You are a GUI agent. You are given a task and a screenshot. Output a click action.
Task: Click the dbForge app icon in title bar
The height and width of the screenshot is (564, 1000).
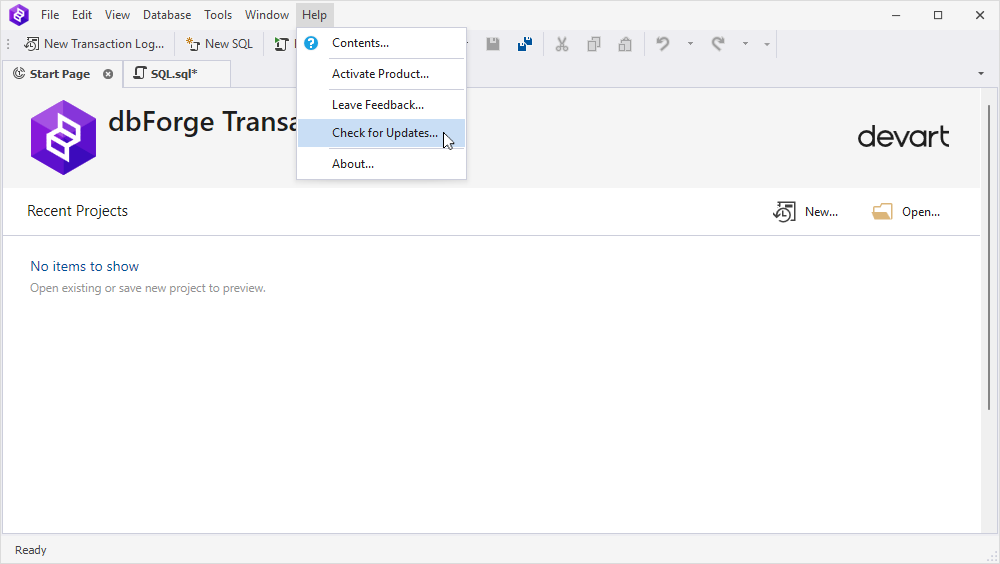[18, 15]
